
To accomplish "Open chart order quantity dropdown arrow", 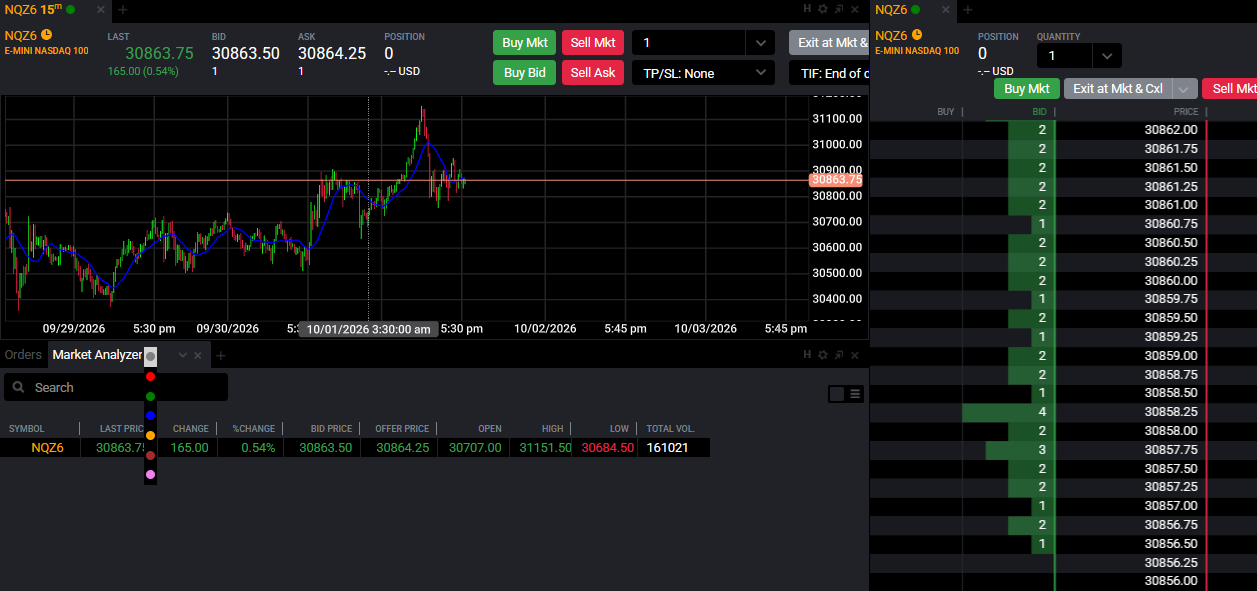I will pos(760,43).
